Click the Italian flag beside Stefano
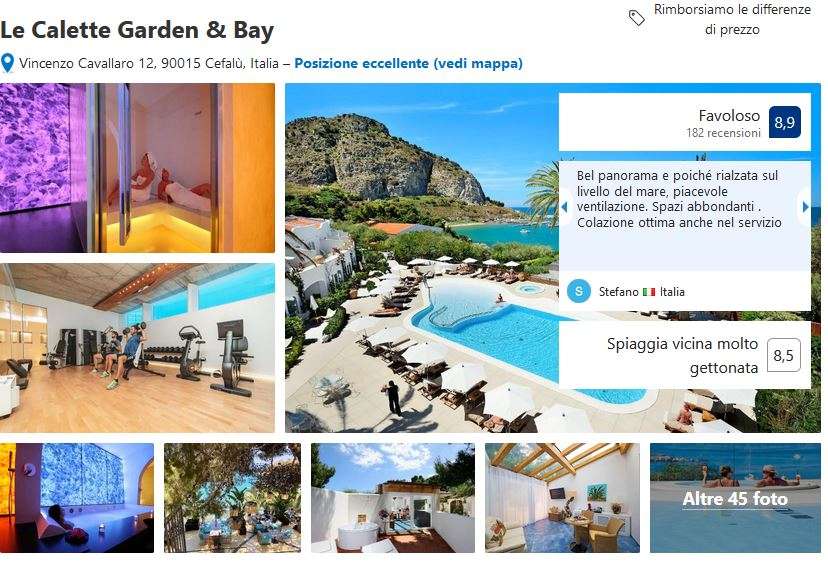828x561 pixels. point(649,292)
